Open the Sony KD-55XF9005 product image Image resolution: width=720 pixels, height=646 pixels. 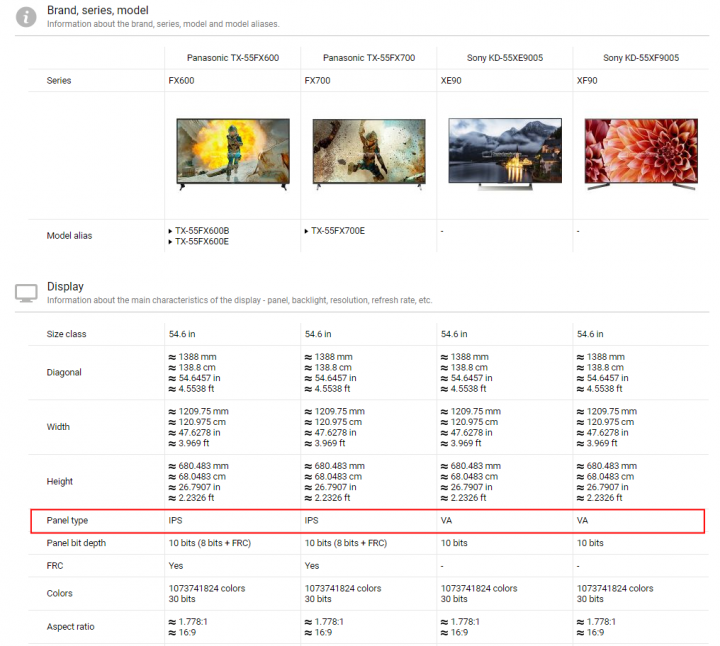[x=641, y=154]
